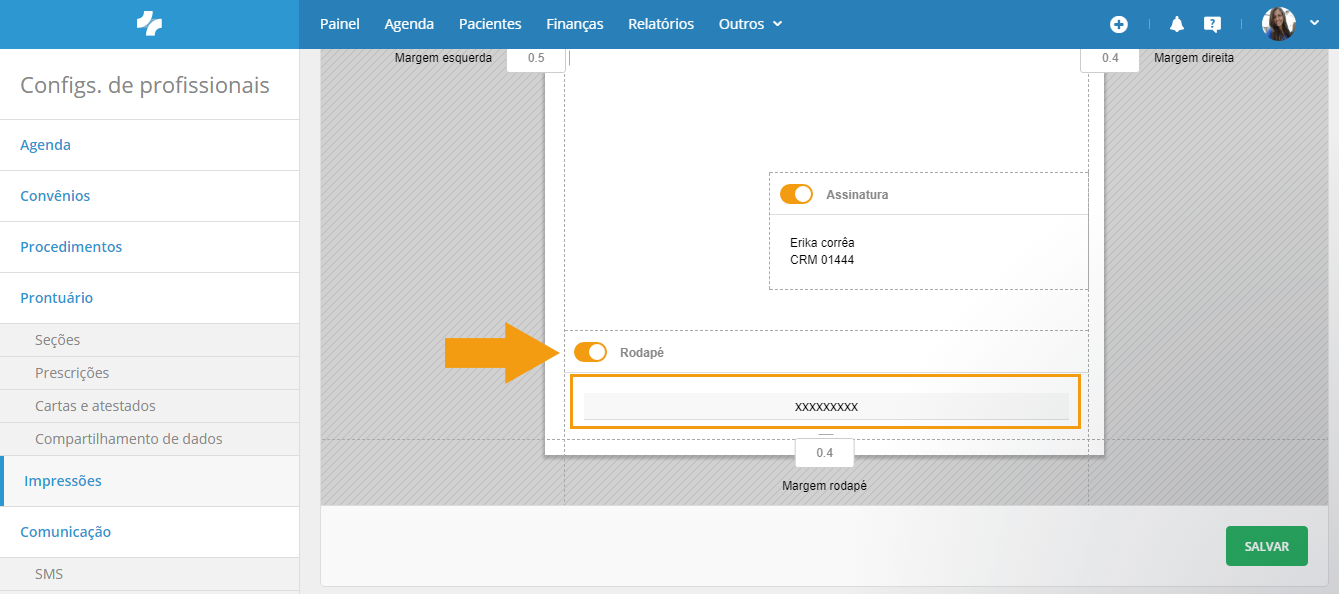Select Comunicação in the sidebar
Viewport: 1339px width, 594px height.
pyautogui.click(x=149, y=532)
